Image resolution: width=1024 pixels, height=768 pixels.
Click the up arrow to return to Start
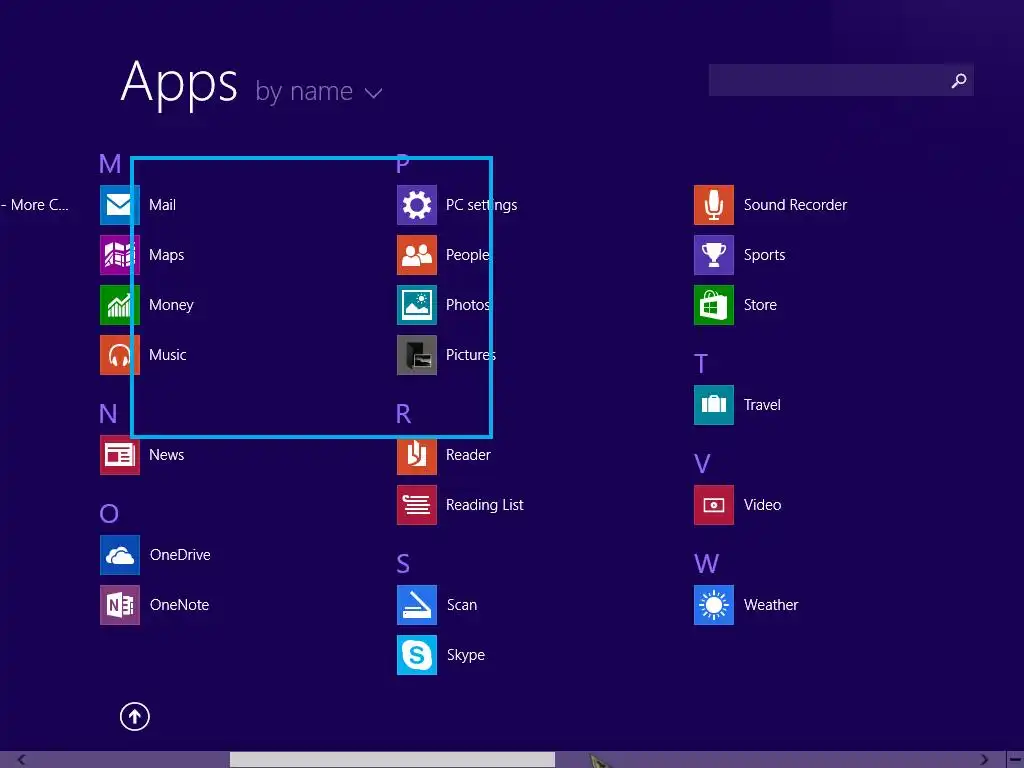click(x=135, y=716)
